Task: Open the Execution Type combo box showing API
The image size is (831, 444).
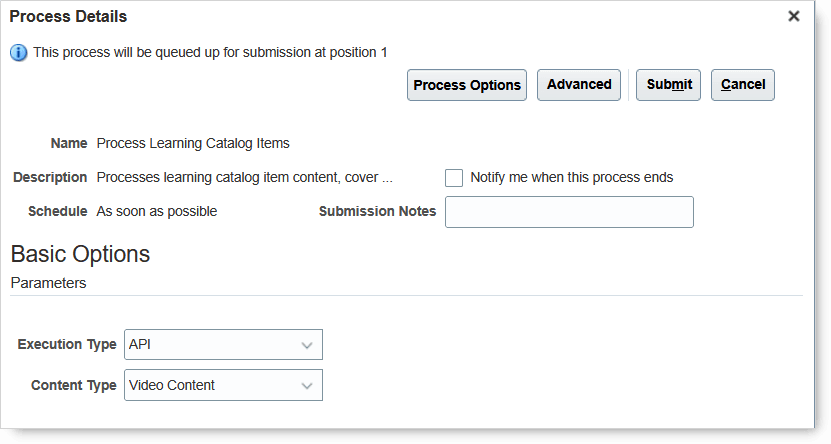Action: click(x=212, y=344)
